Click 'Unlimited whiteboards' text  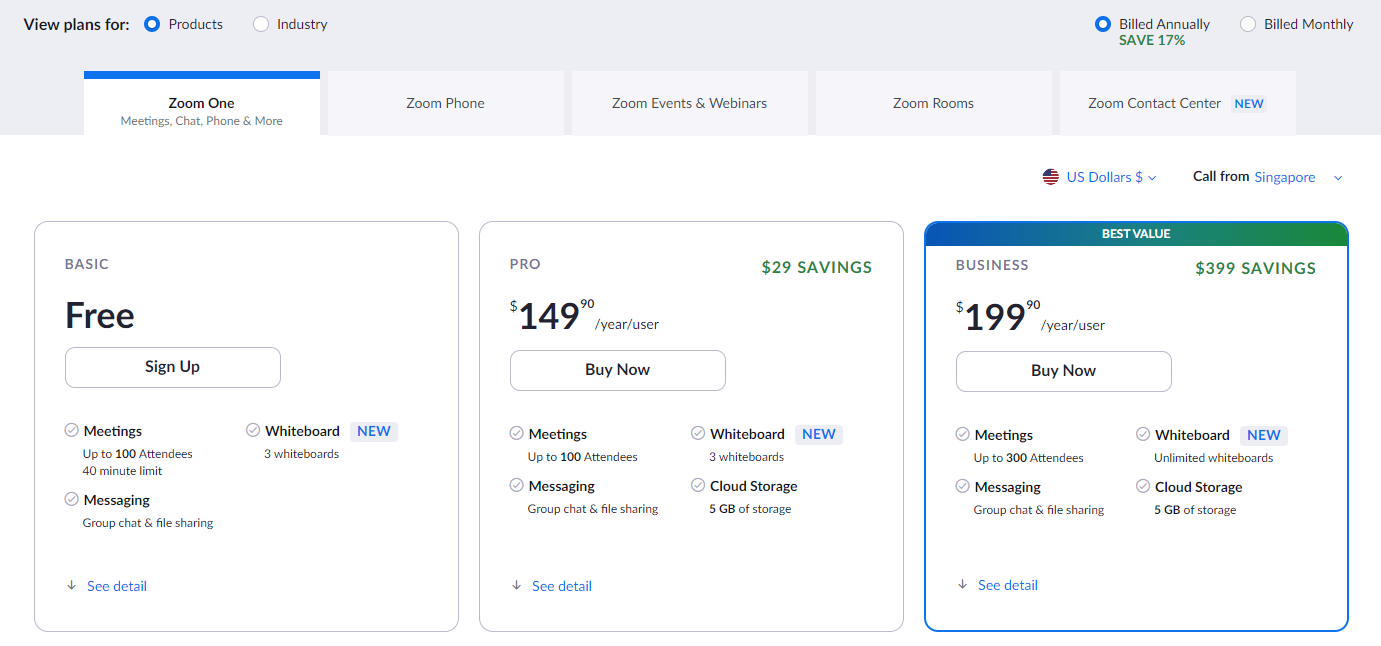click(1214, 458)
